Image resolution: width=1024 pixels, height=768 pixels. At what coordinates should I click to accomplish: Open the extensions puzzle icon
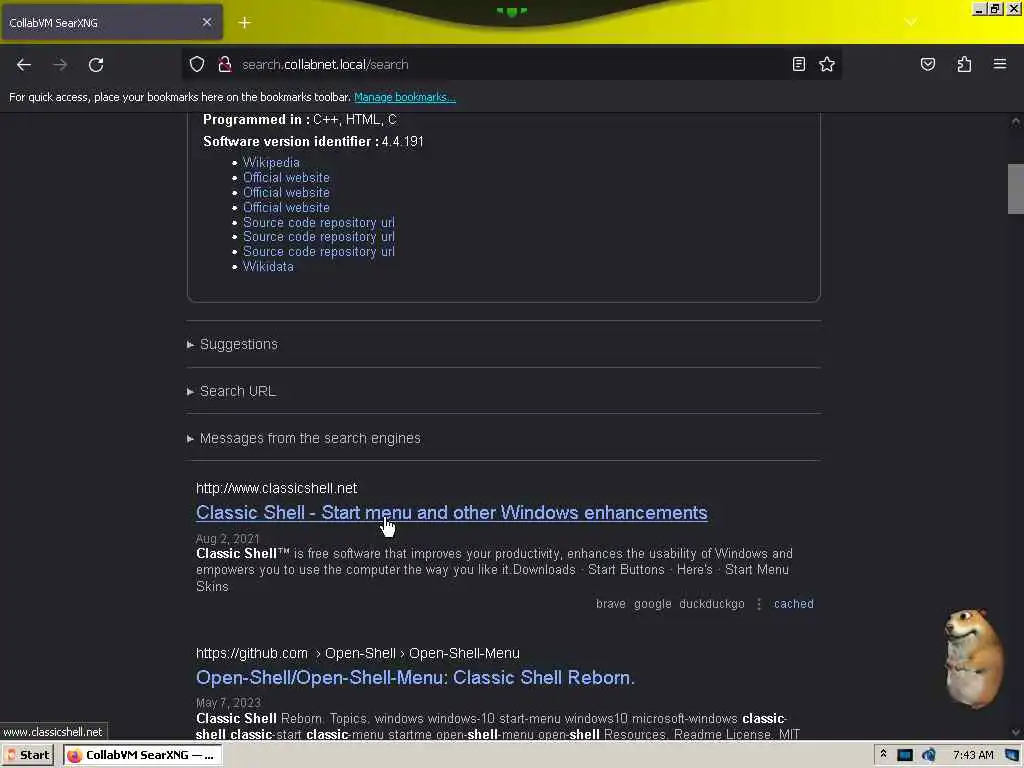[x=964, y=64]
